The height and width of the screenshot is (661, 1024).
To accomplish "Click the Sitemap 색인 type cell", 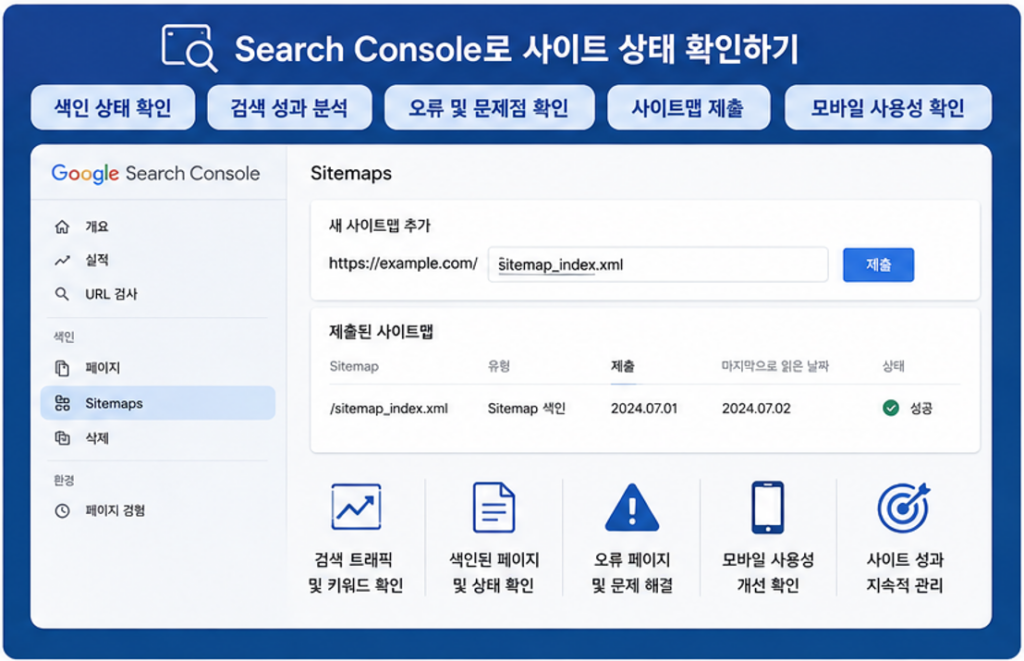I will (x=526, y=409).
